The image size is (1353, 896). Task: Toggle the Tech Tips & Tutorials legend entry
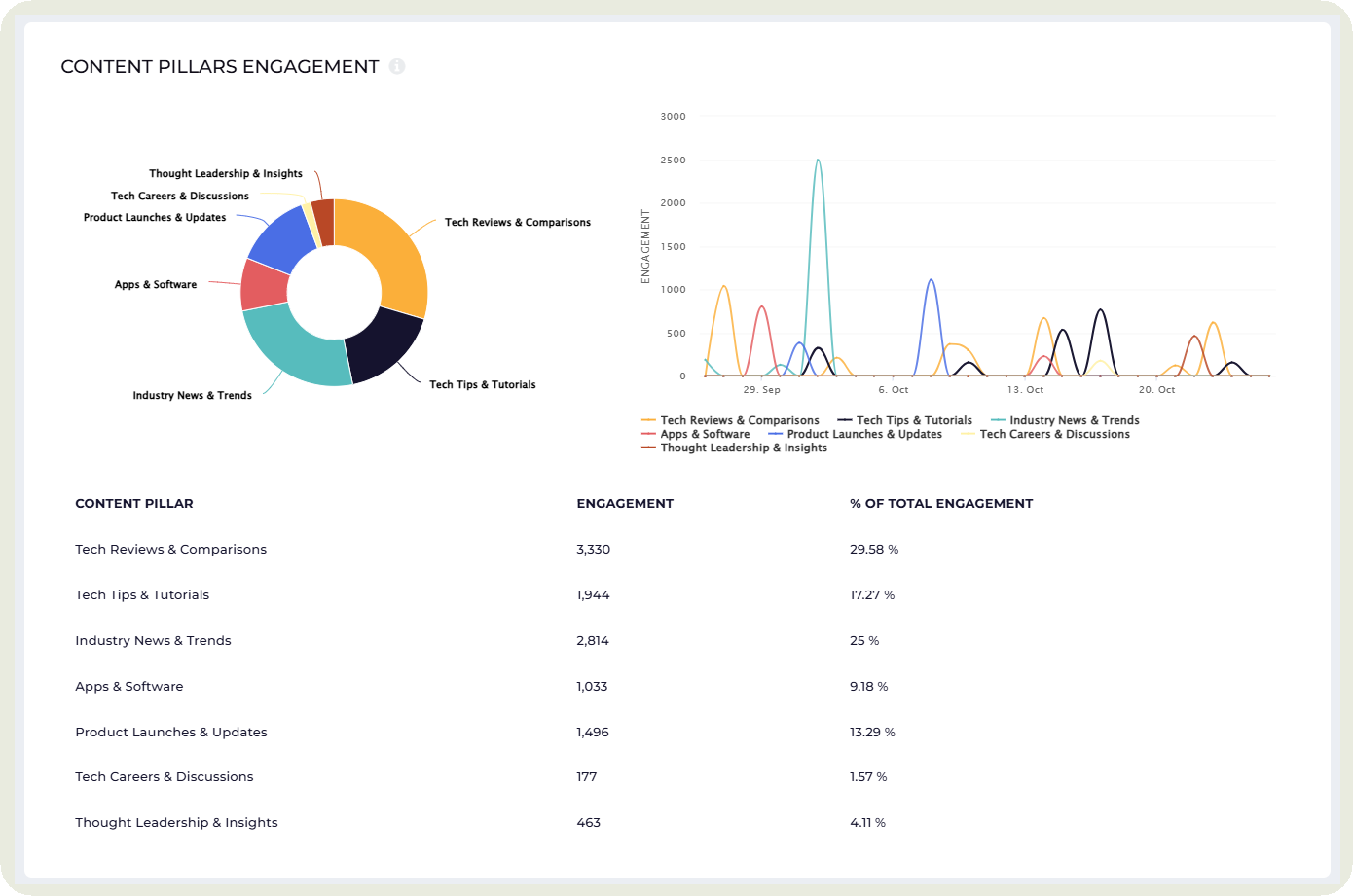(x=904, y=420)
